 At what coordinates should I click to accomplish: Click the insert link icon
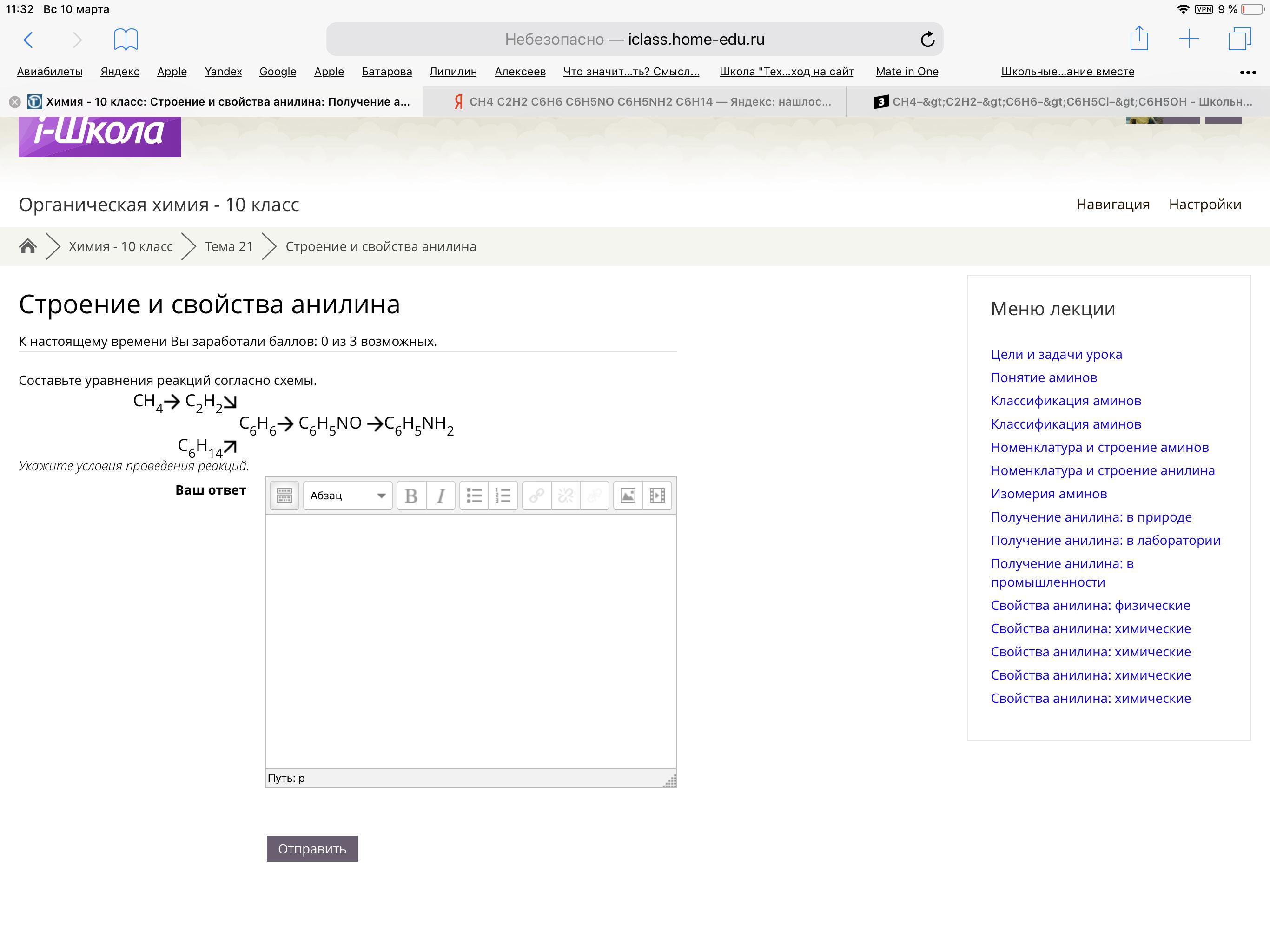[x=537, y=496]
